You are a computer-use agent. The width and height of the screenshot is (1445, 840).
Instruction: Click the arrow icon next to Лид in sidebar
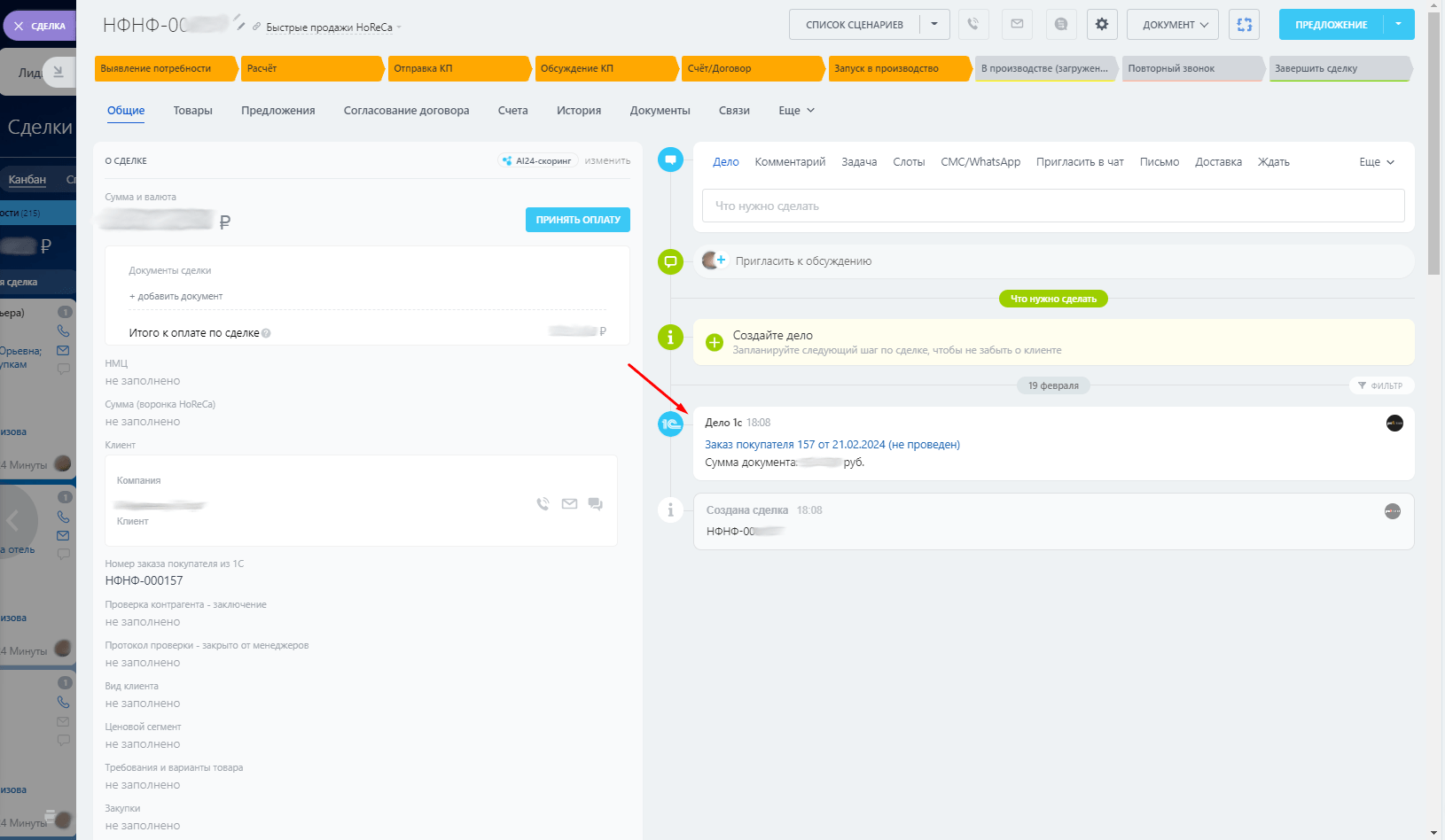point(58,72)
